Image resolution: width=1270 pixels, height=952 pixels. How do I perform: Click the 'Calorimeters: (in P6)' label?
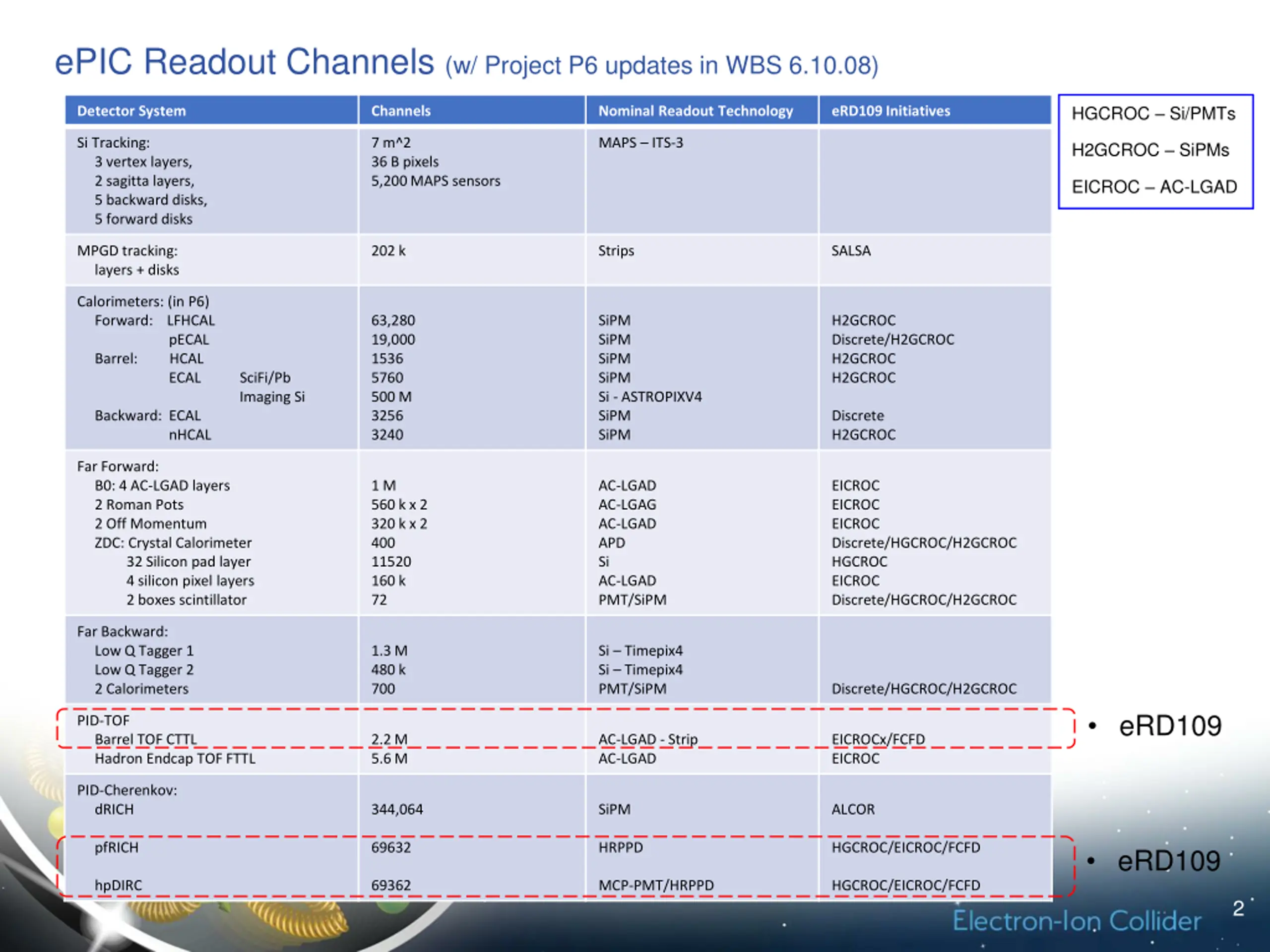coord(143,301)
